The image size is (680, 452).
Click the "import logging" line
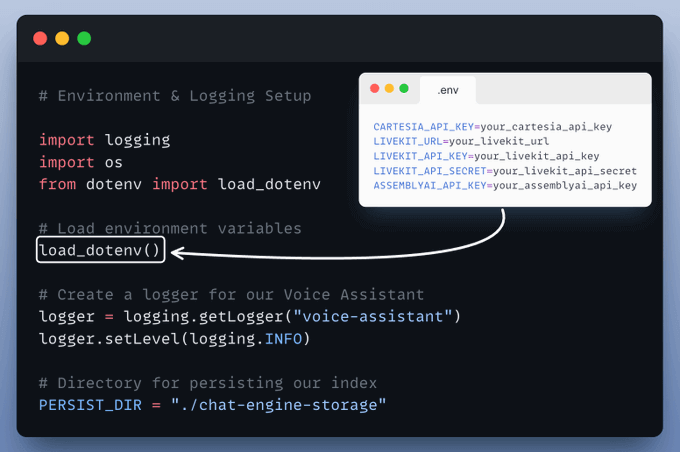pos(104,140)
